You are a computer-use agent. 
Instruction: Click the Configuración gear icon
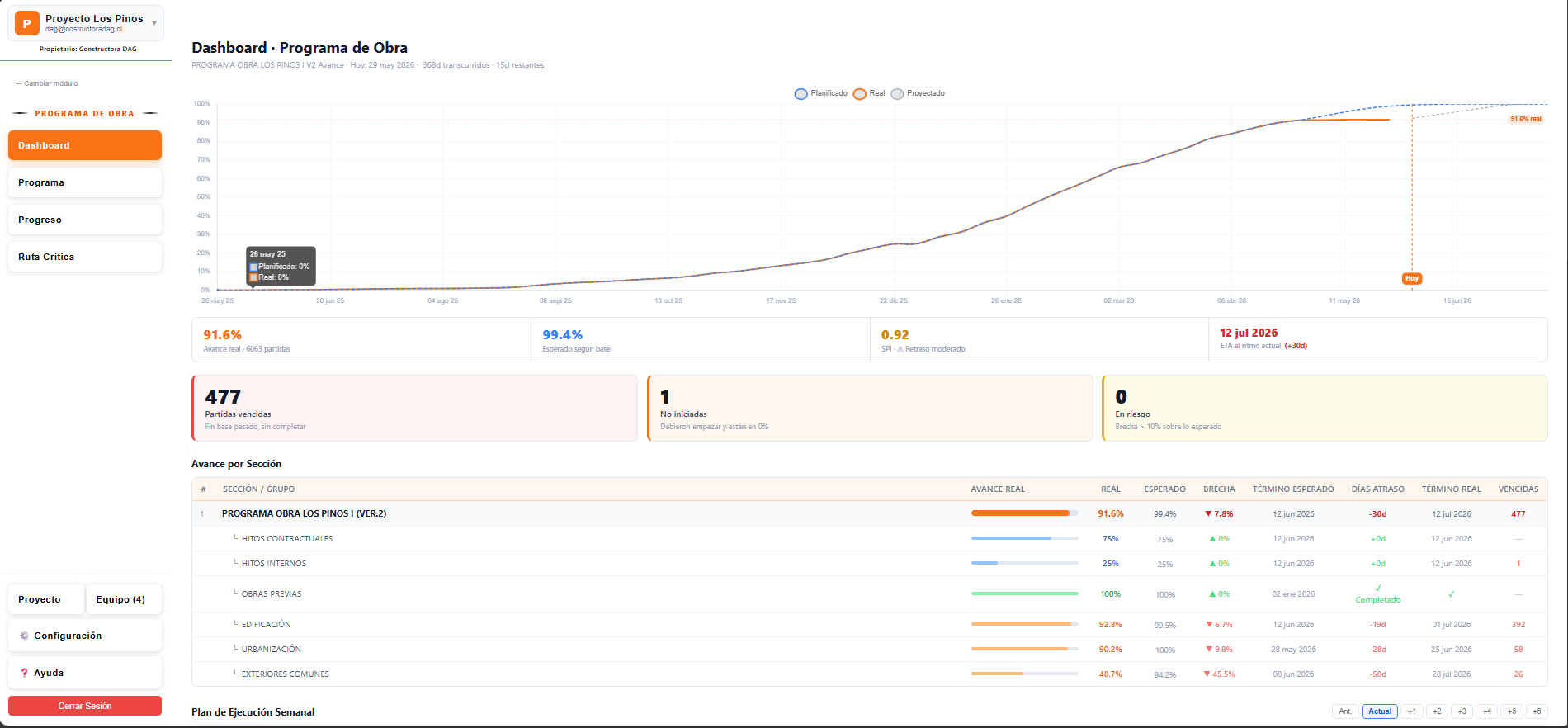pos(24,636)
